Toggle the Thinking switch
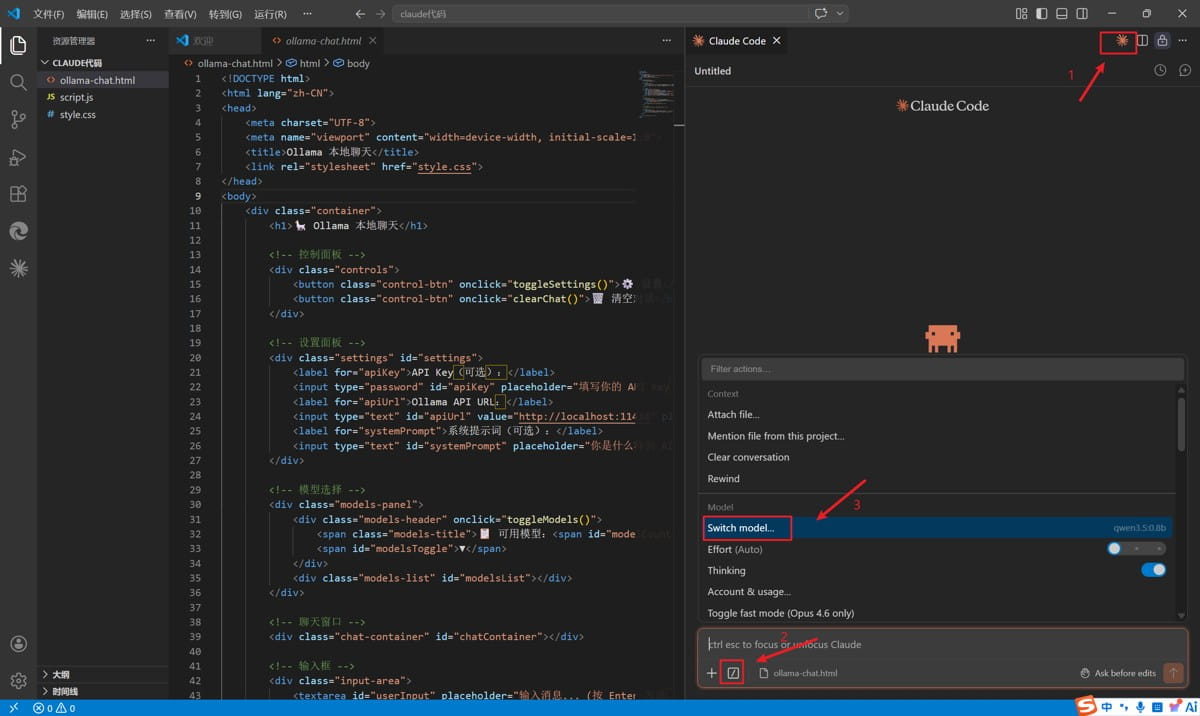1200x716 pixels. pos(1153,570)
